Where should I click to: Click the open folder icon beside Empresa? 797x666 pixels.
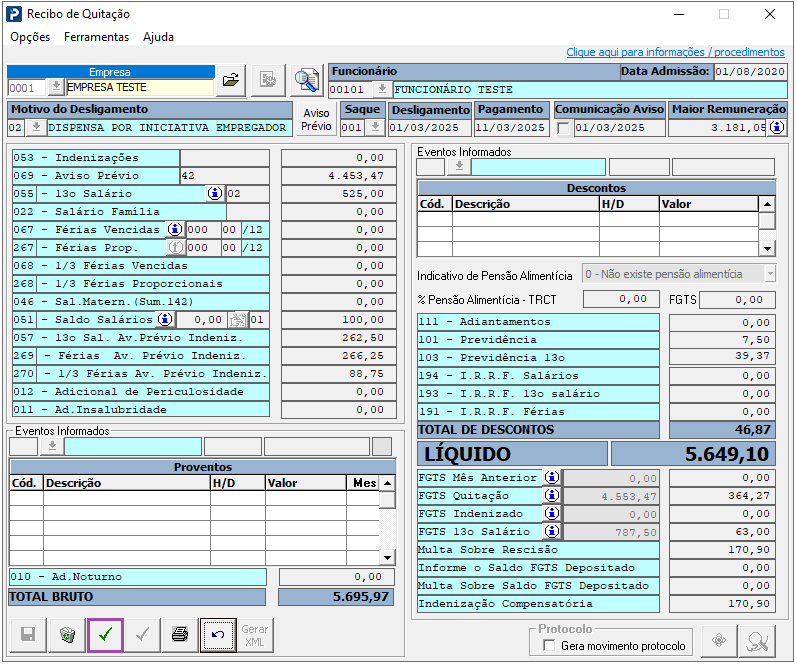[231, 80]
